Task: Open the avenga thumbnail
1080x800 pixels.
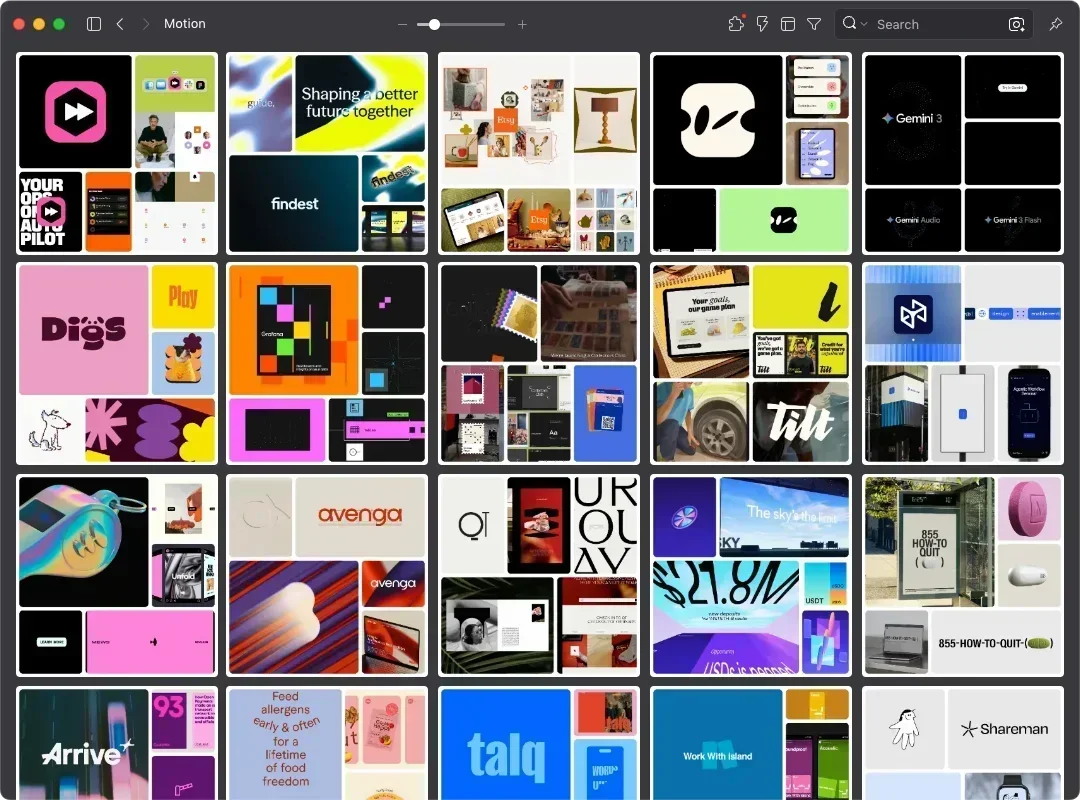Action: [327, 575]
